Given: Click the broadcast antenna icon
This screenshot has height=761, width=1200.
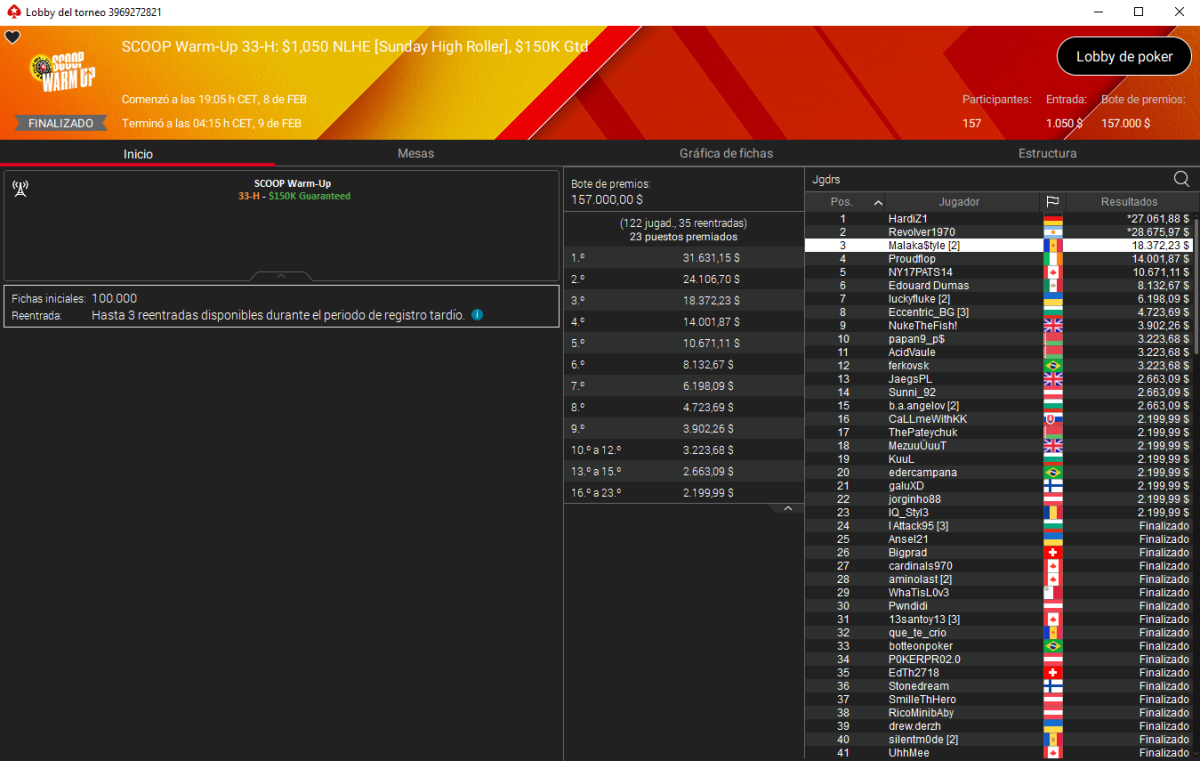Looking at the screenshot, I should (20, 188).
